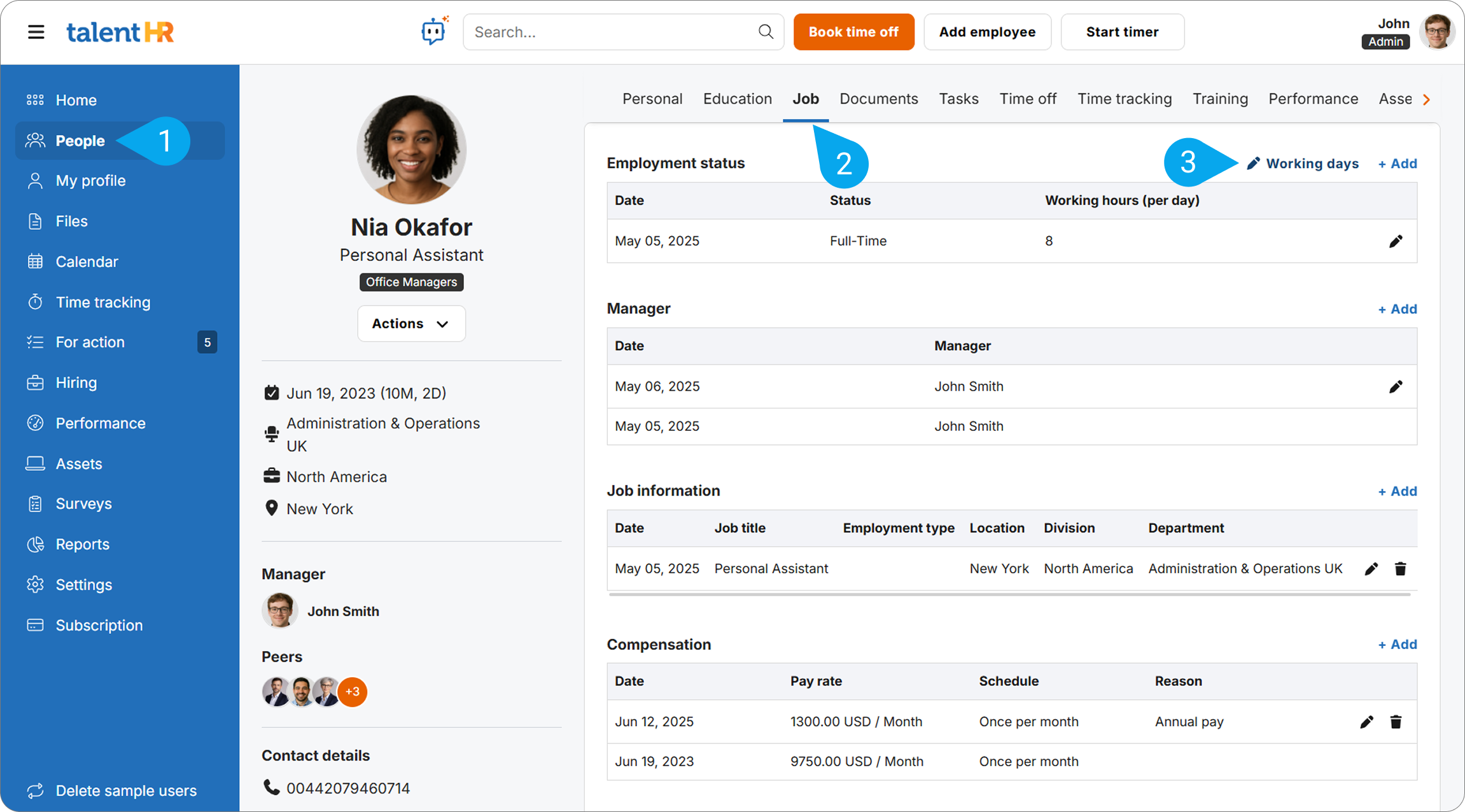Image resolution: width=1465 pixels, height=812 pixels.
Task: Edit the Full-Time employment status row
Action: [1395, 241]
